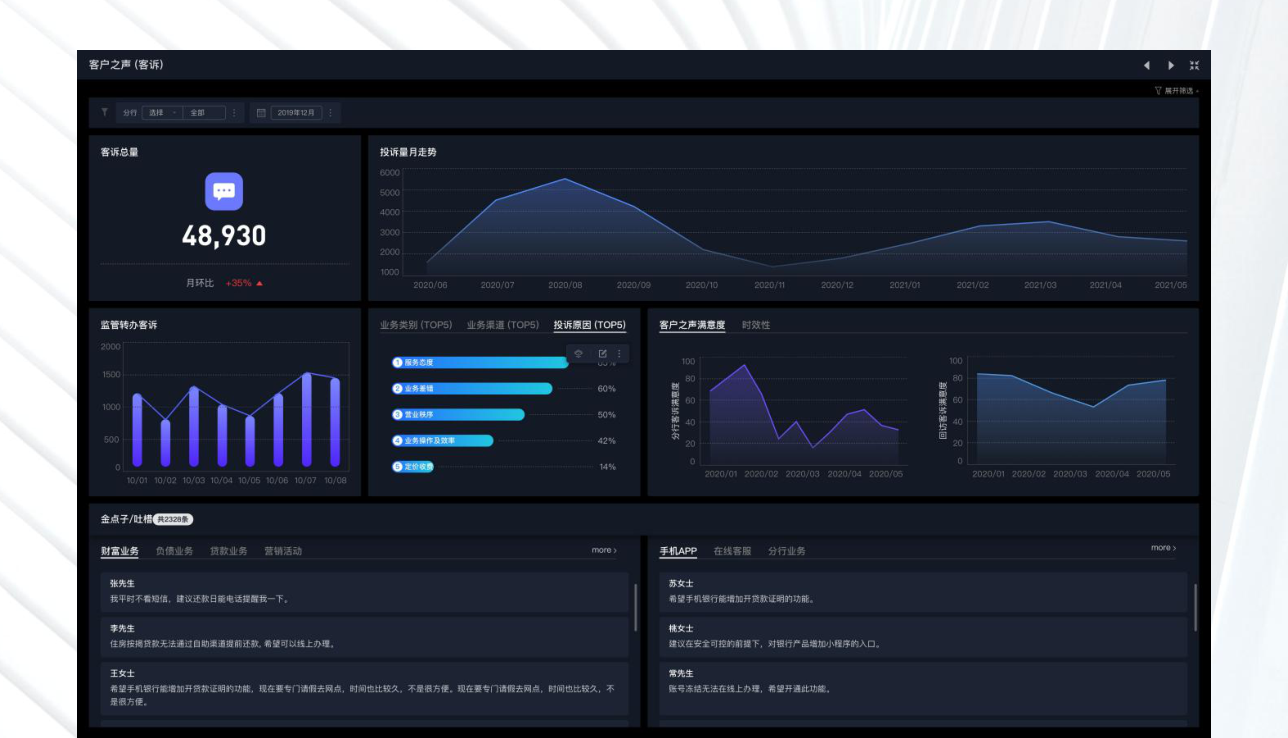Click the 共2328条 count badge
The height and width of the screenshot is (738, 1288).
(x=173, y=519)
